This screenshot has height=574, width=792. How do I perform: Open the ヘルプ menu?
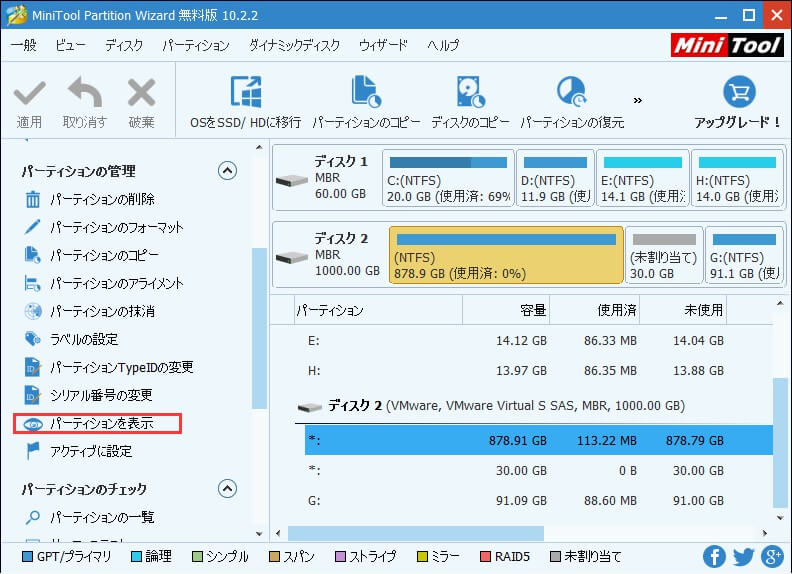[x=443, y=45]
